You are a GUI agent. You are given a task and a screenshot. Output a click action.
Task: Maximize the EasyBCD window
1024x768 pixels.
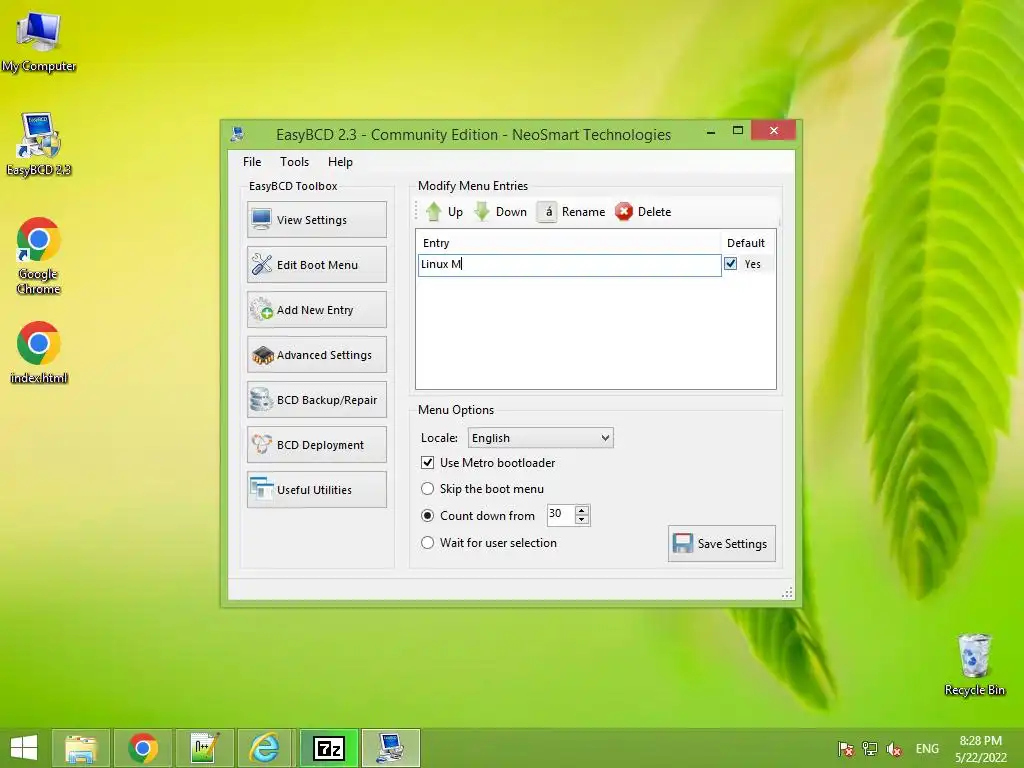[738, 131]
